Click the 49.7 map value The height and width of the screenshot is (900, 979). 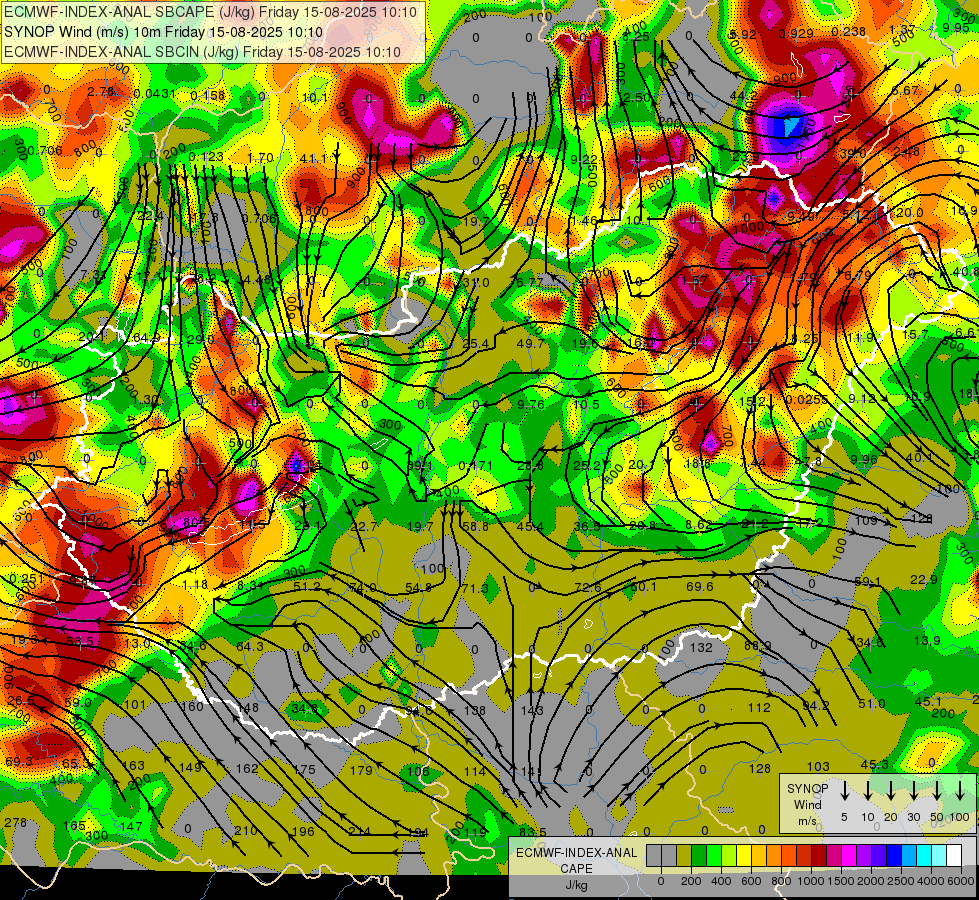(530, 344)
